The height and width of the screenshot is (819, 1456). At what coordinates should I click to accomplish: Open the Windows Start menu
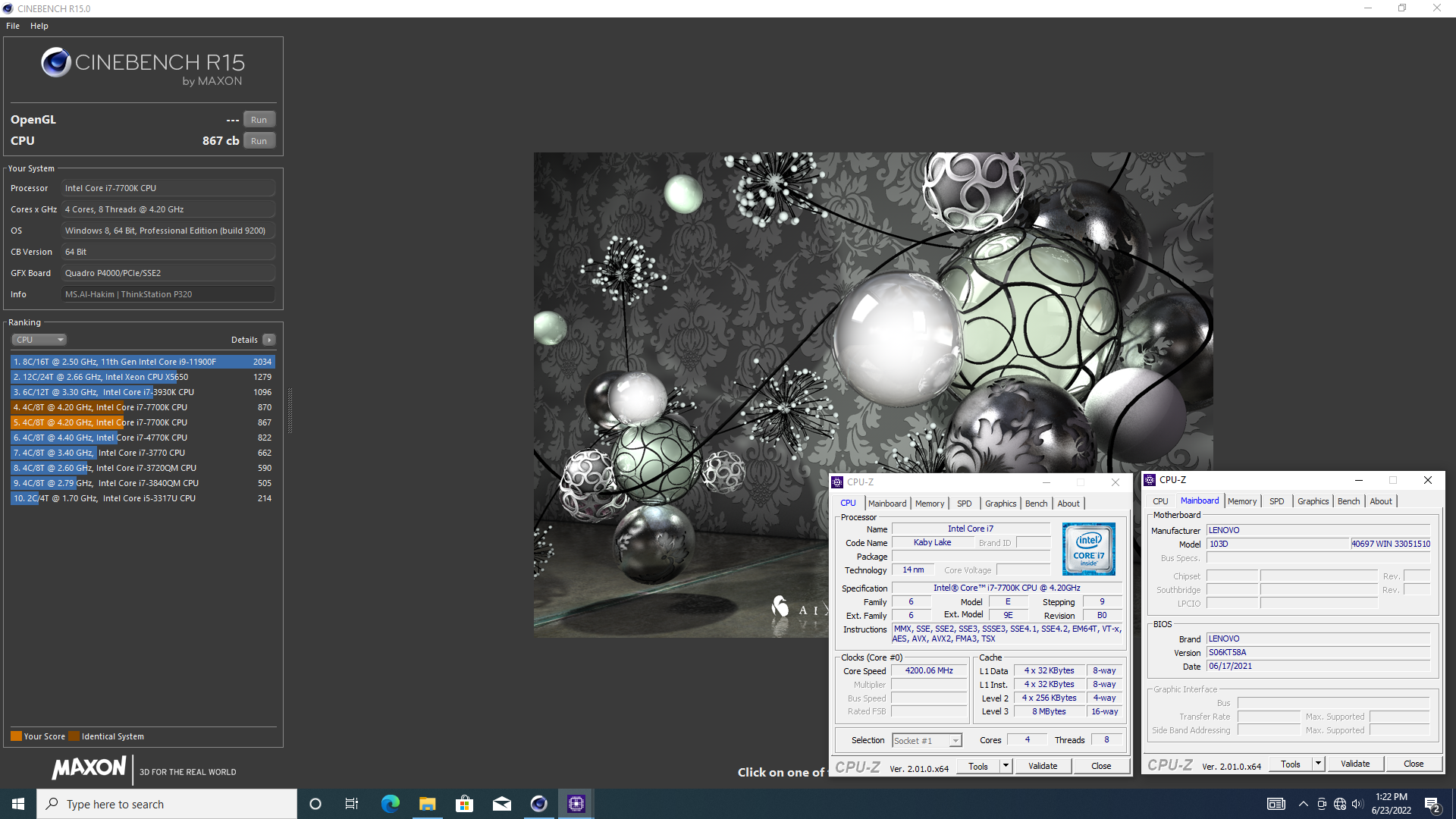18,804
